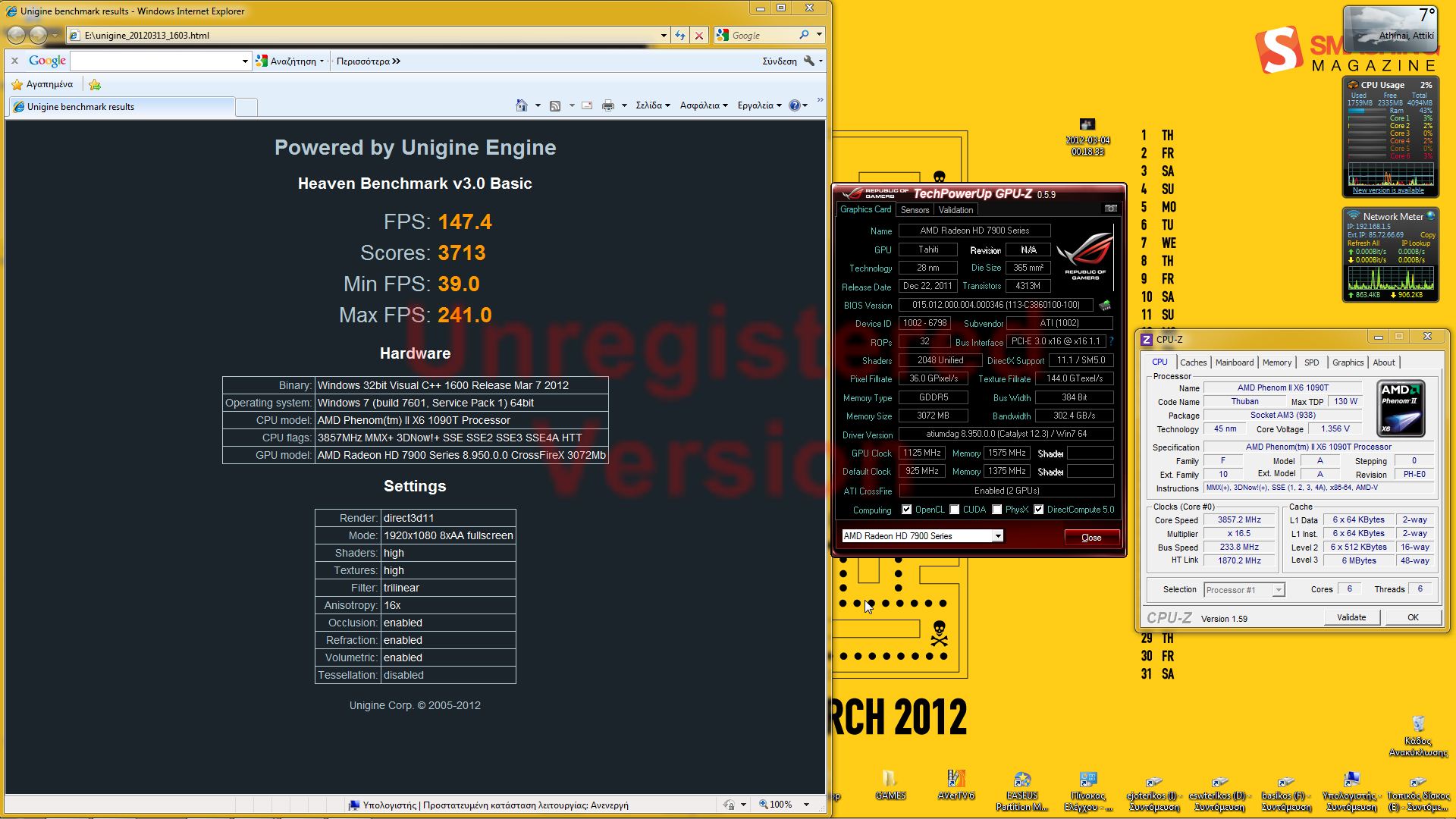
Task: Take GPU-Z screenshot with the camera icon
Action: [x=1110, y=209]
